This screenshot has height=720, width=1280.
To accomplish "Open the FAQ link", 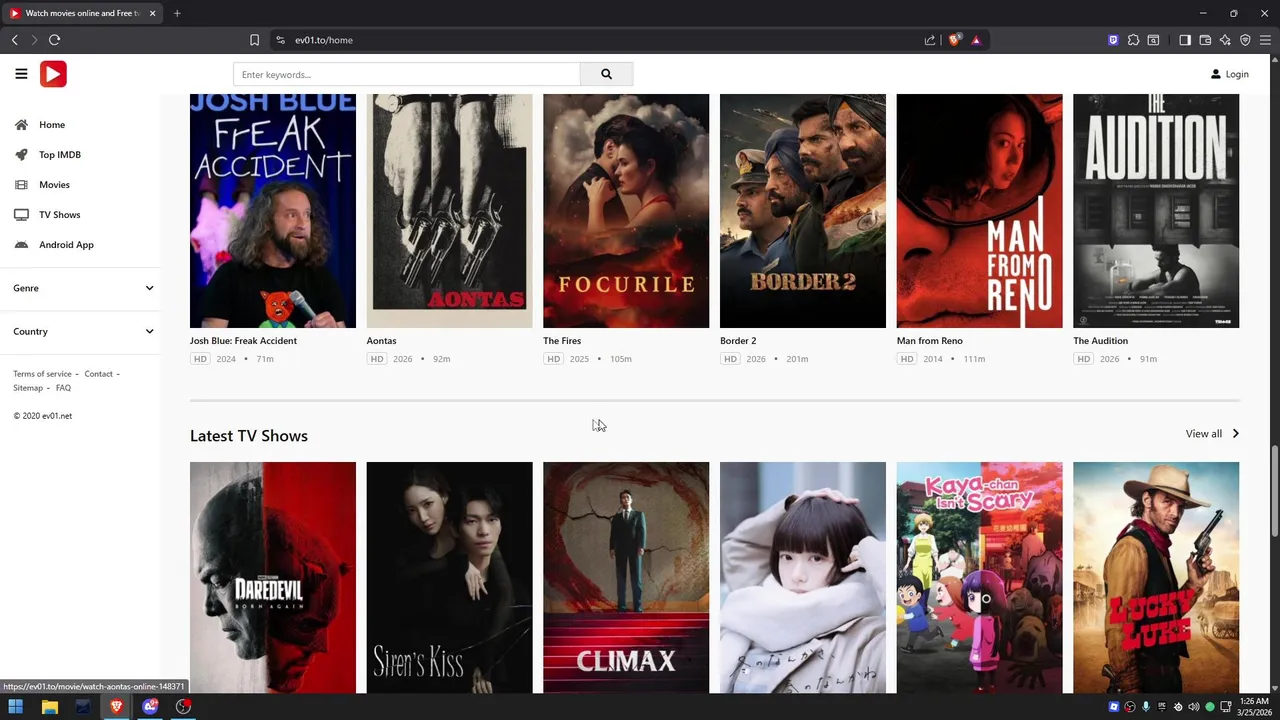I will pos(63,388).
